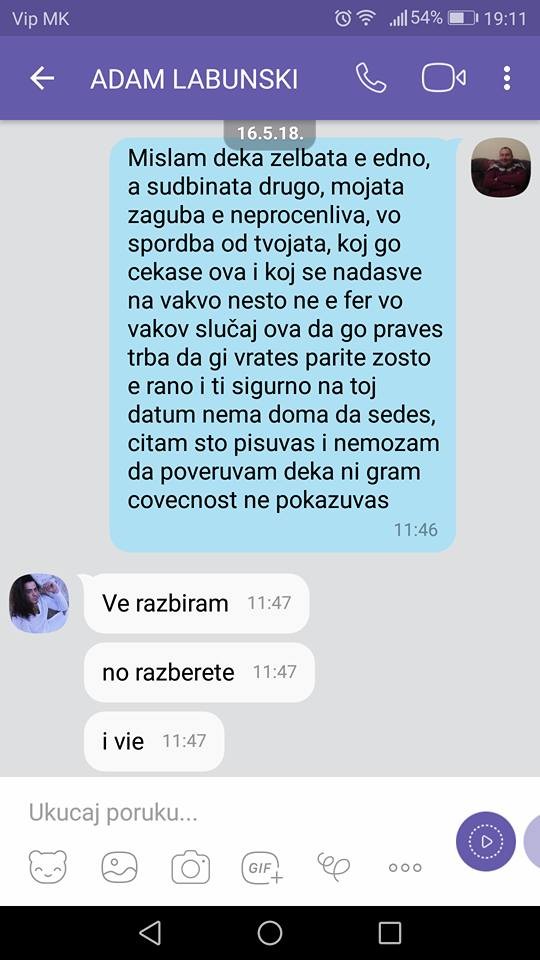Open the GIF picker
540x960 pixels.
point(262,868)
